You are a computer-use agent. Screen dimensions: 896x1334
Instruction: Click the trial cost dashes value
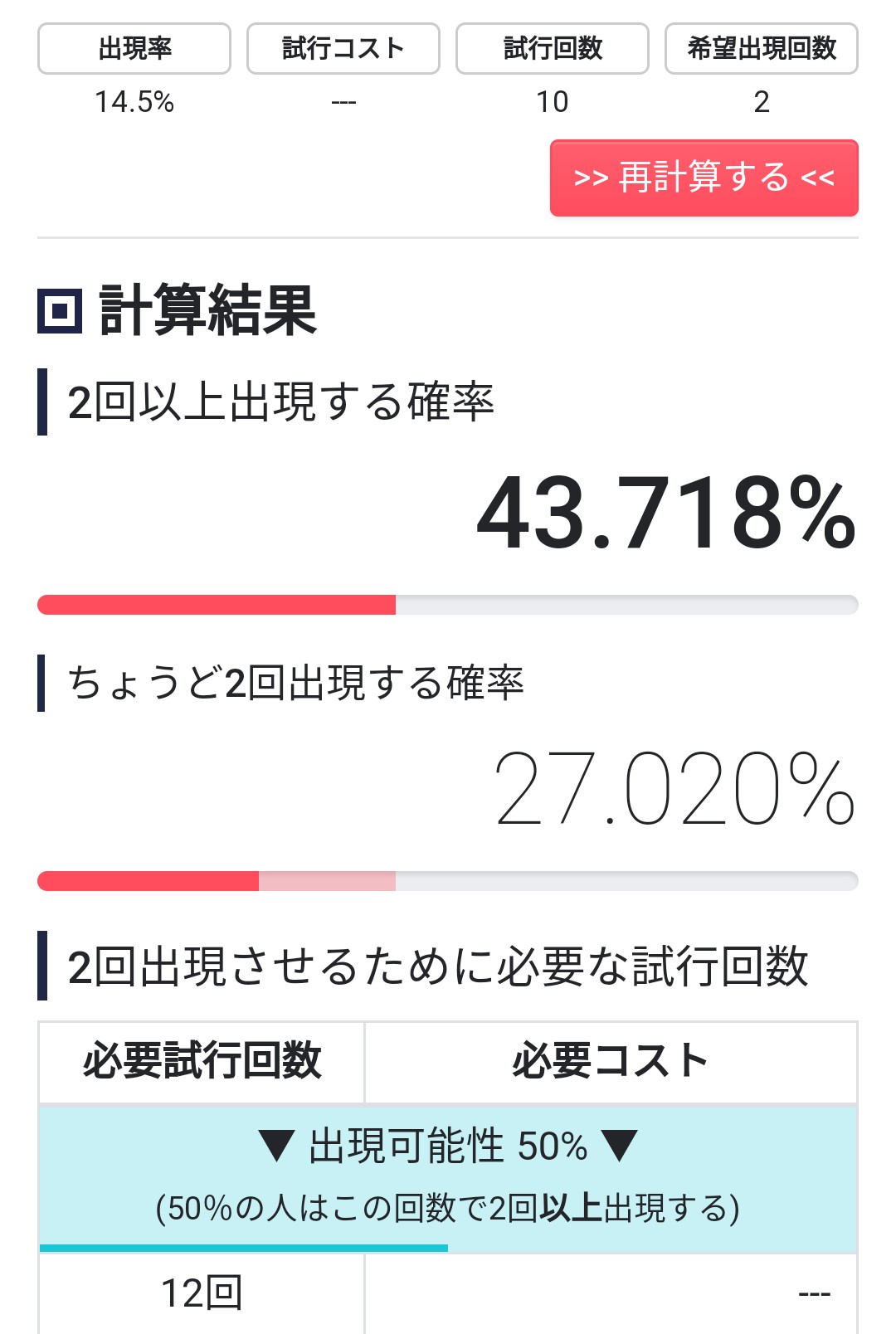[343, 103]
